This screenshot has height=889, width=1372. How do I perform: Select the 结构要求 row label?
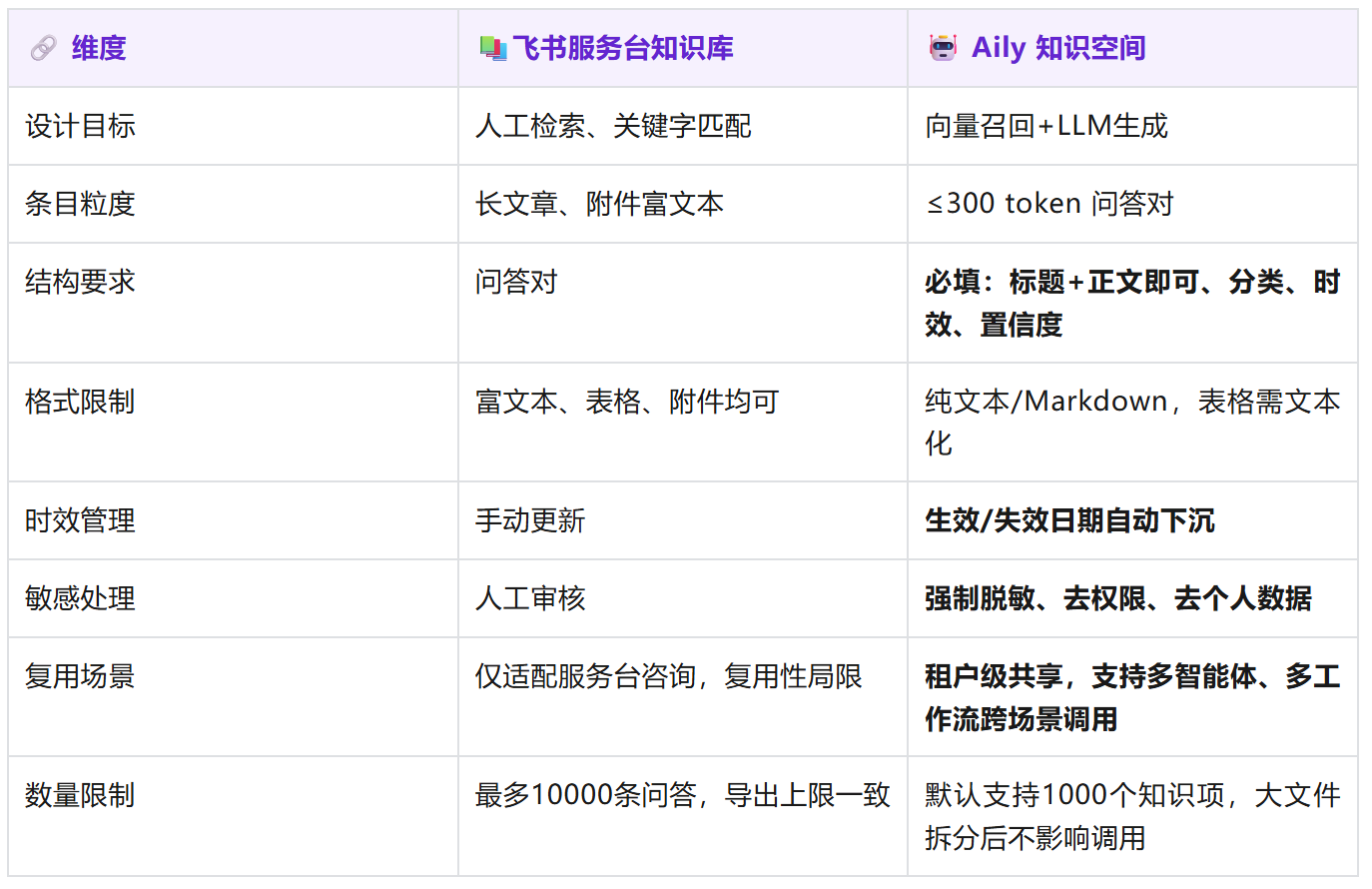coord(80,282)
